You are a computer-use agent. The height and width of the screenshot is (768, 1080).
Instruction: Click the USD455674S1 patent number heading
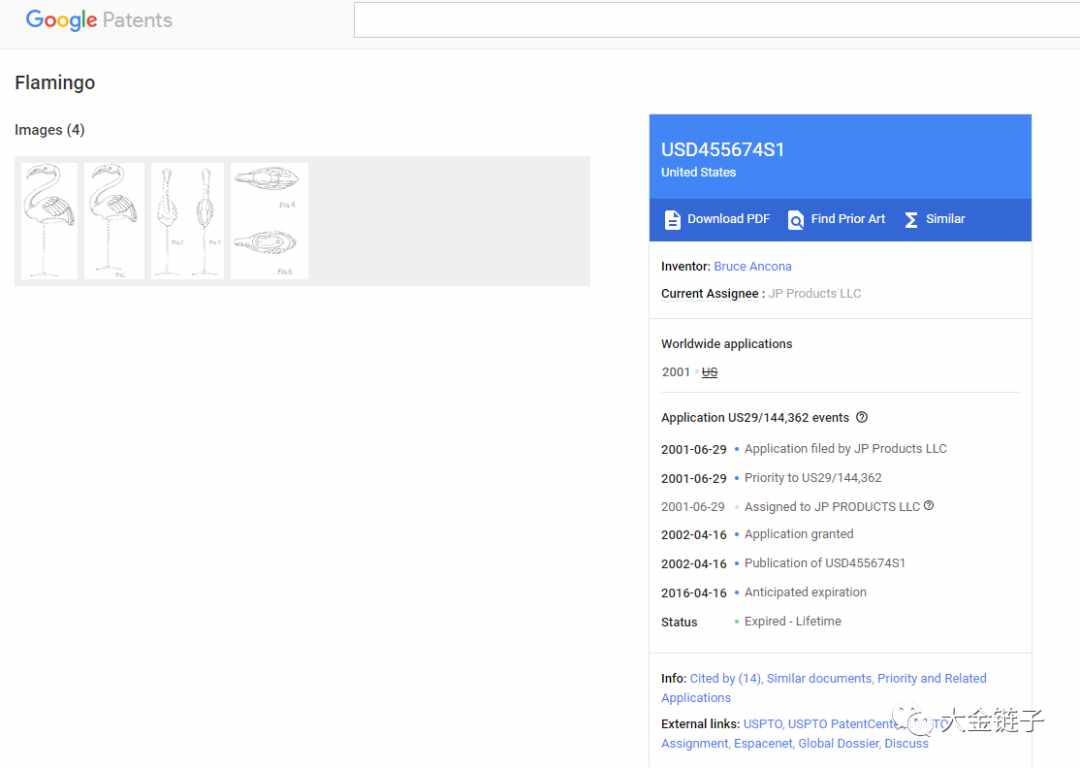coord(723,149)
